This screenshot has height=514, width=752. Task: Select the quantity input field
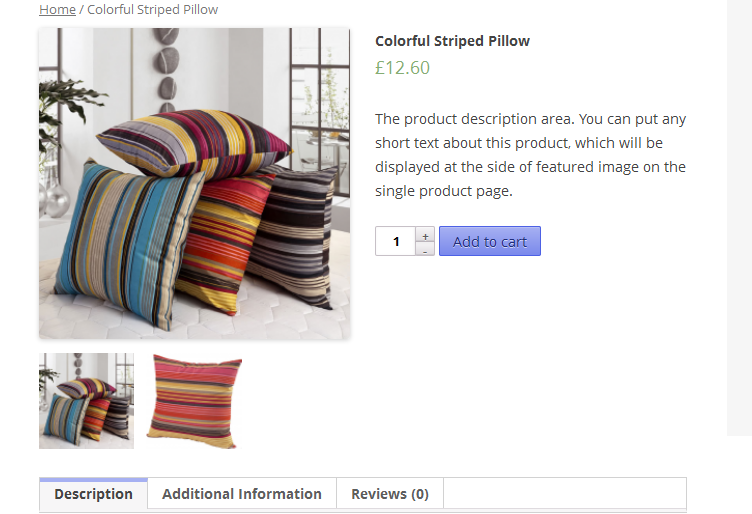pos(395,241)
